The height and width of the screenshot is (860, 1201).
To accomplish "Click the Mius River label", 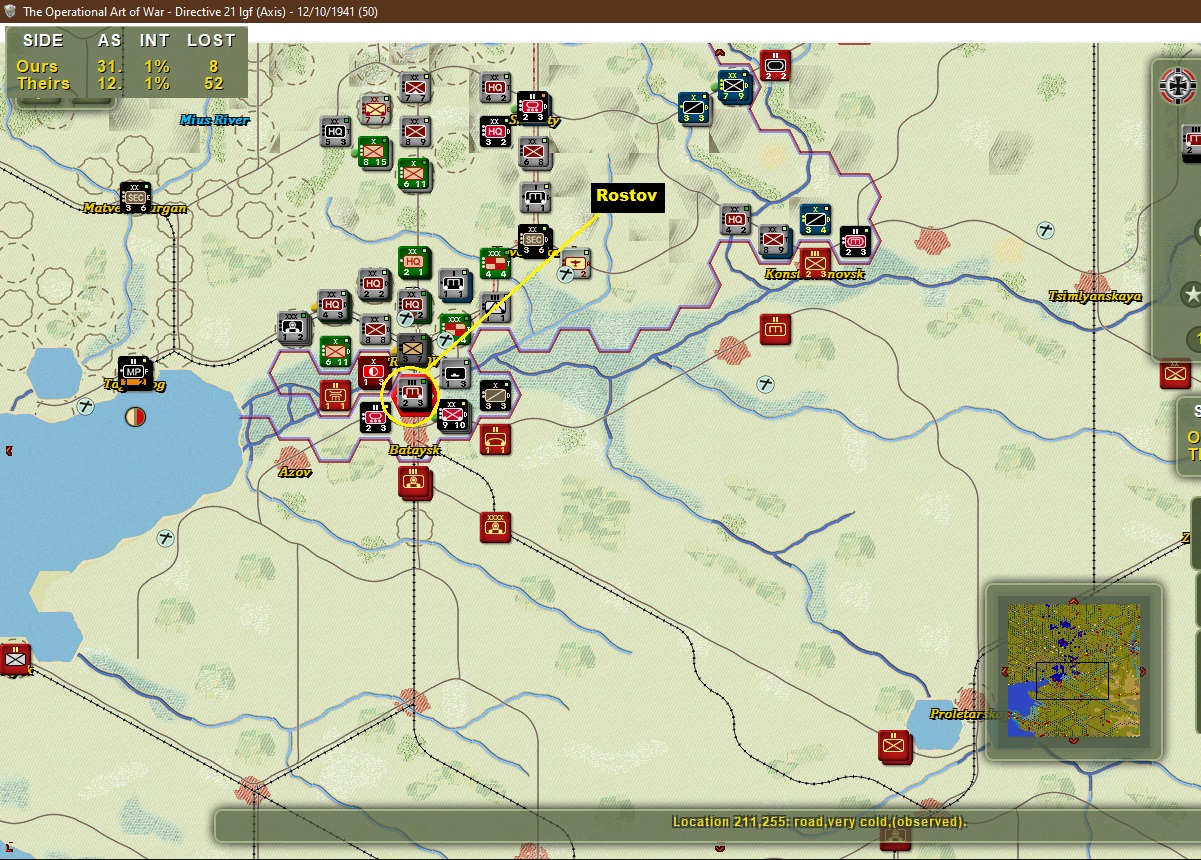I will [214, 120].
